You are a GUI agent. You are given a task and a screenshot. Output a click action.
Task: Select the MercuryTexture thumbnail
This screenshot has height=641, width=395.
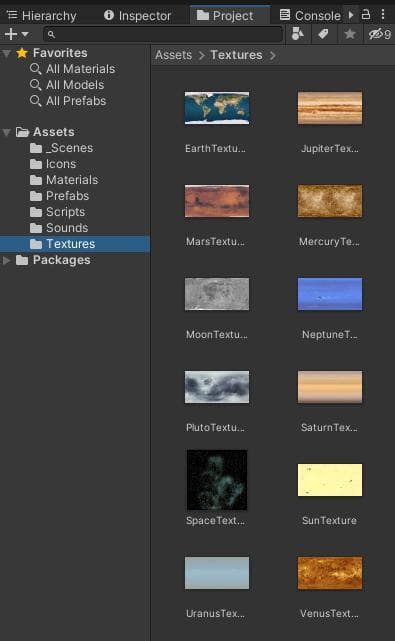click(330, 201)
